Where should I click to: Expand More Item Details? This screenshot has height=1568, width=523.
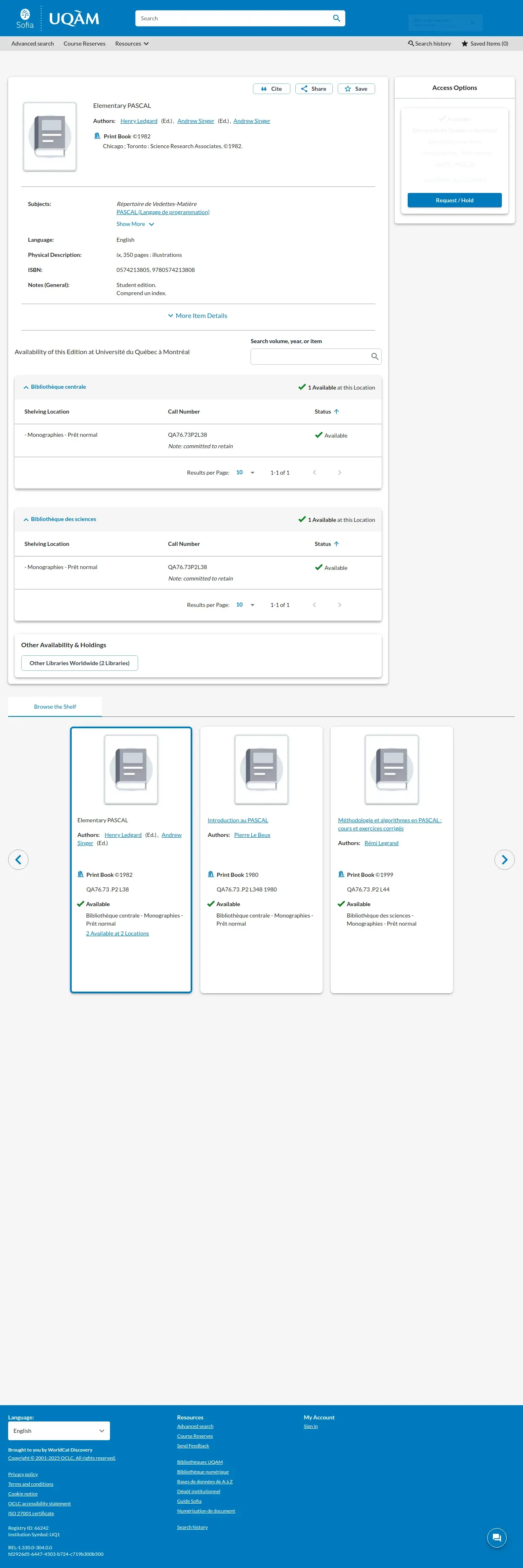[x=198, y=316]
